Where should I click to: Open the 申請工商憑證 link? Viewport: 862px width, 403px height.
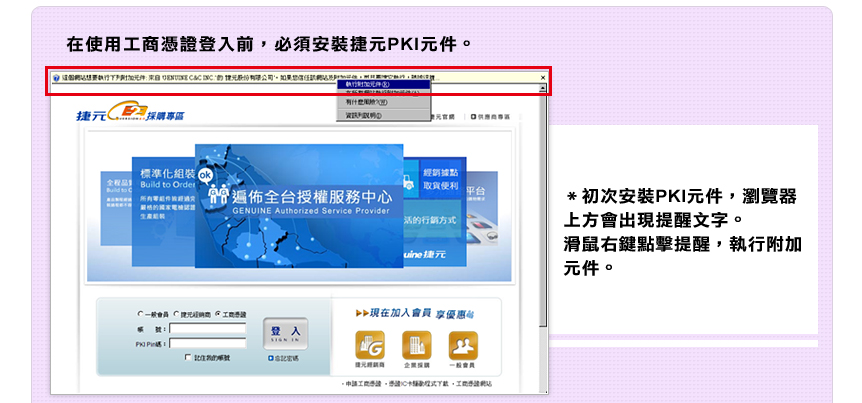pyautogui.click(x=361, y=384)
